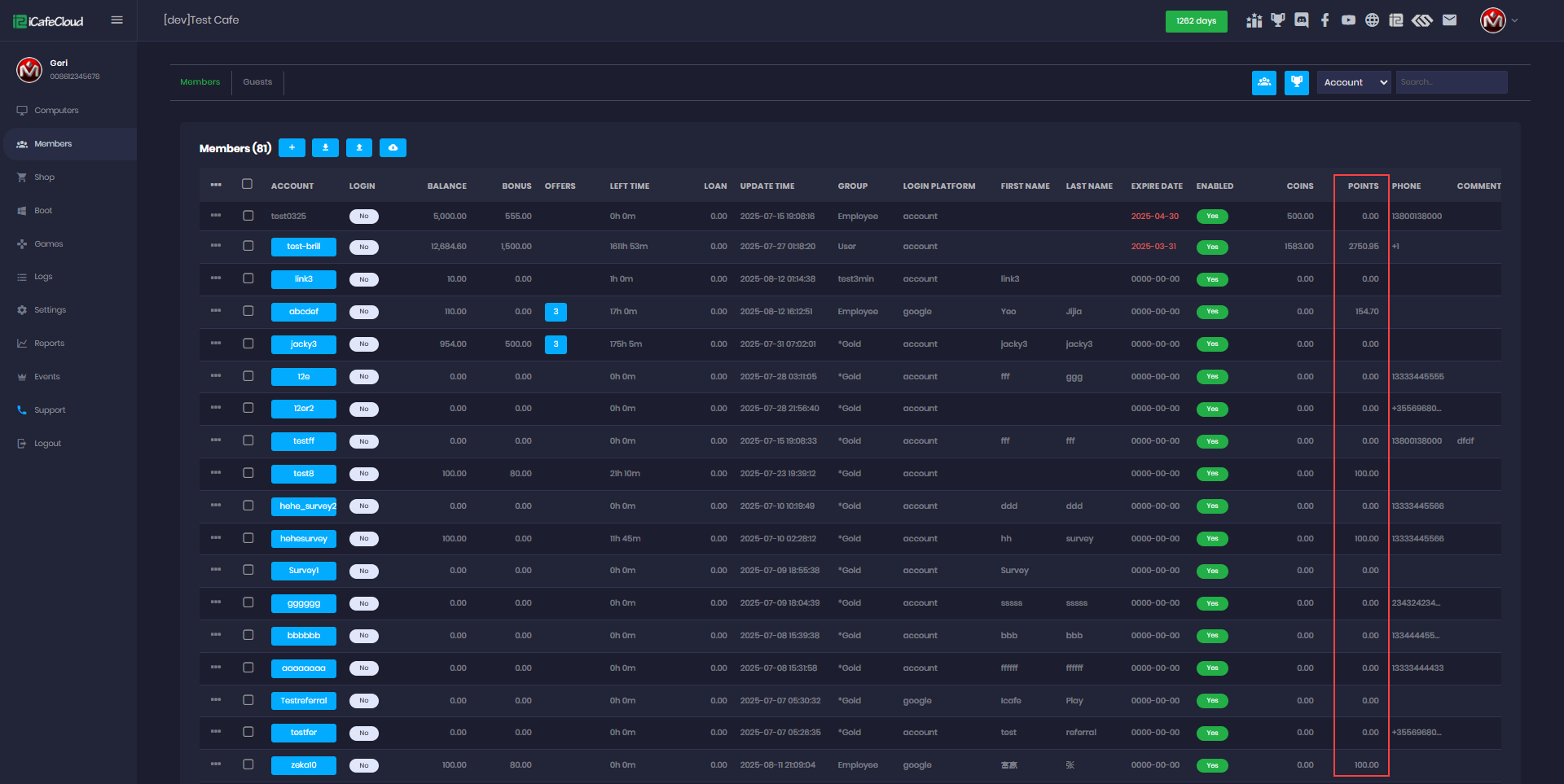Click the globe website icon
The image size is (1564, 784).
point(1373,20)
